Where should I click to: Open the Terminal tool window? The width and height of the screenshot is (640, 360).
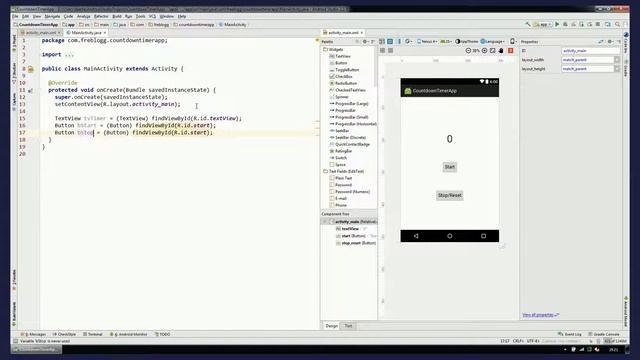(93, 334)
